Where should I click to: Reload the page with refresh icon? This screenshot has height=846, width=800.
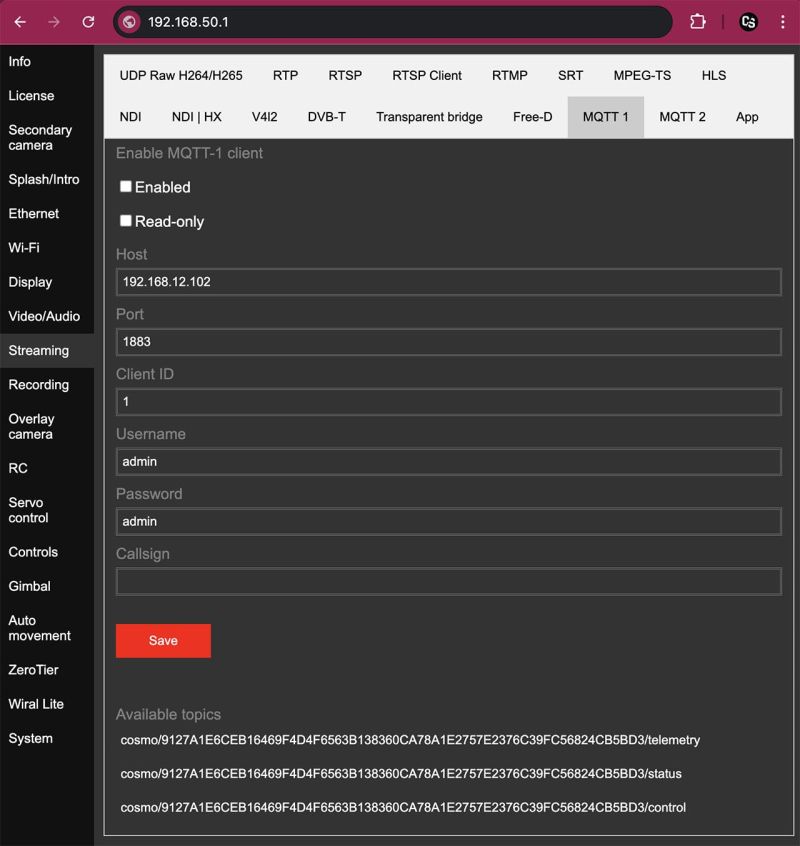[88, 21]
